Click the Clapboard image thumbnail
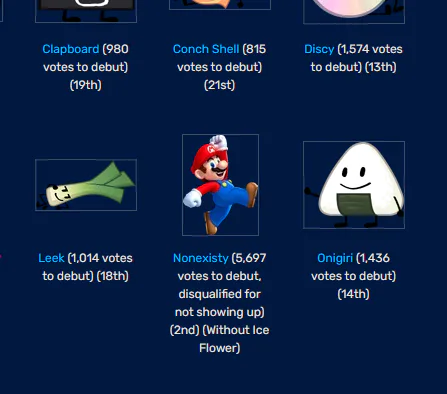The height and width of the screenshot is (394, 447). 86,11
